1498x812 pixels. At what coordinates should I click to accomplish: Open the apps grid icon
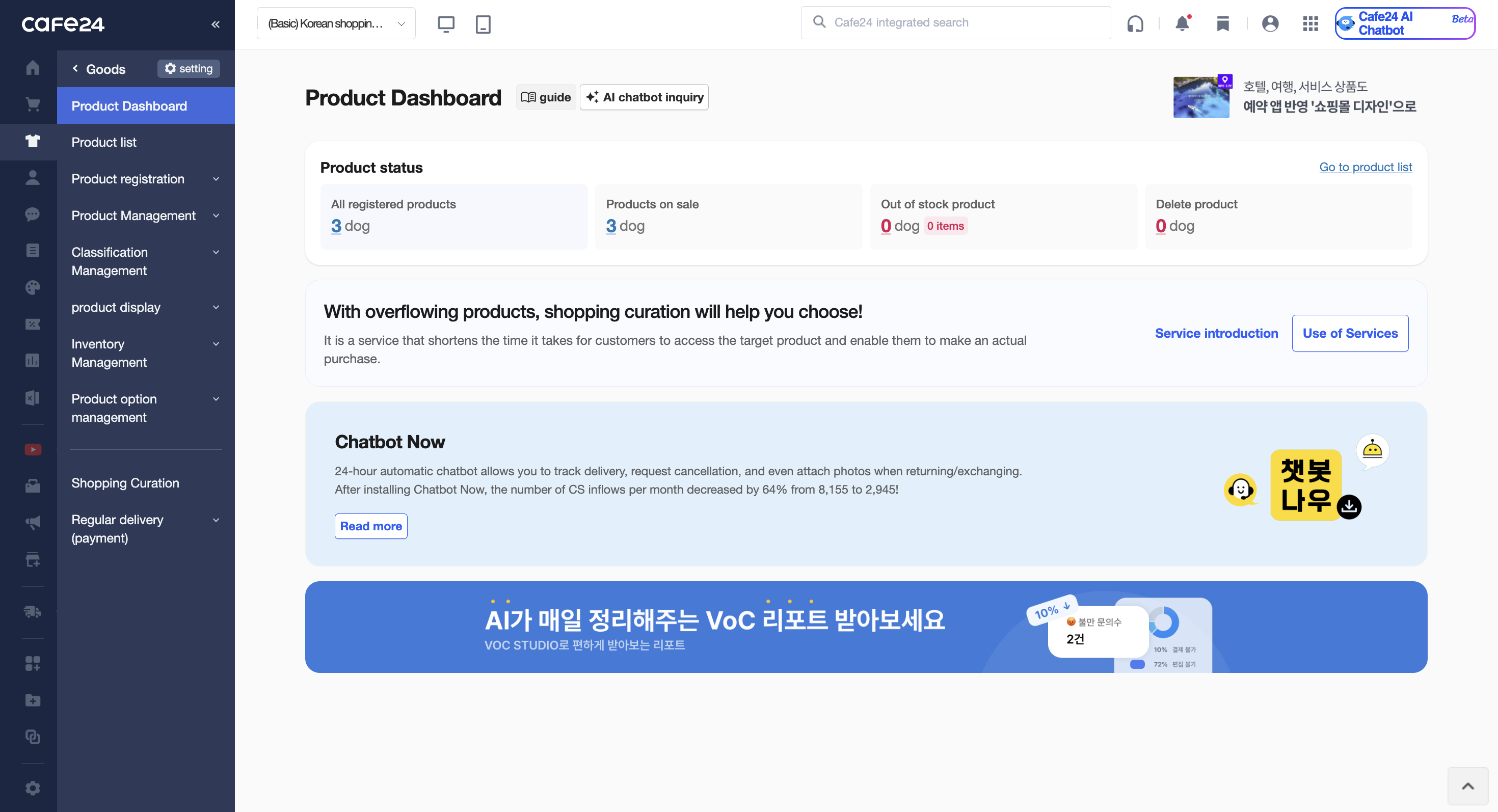click(1310, 23)
